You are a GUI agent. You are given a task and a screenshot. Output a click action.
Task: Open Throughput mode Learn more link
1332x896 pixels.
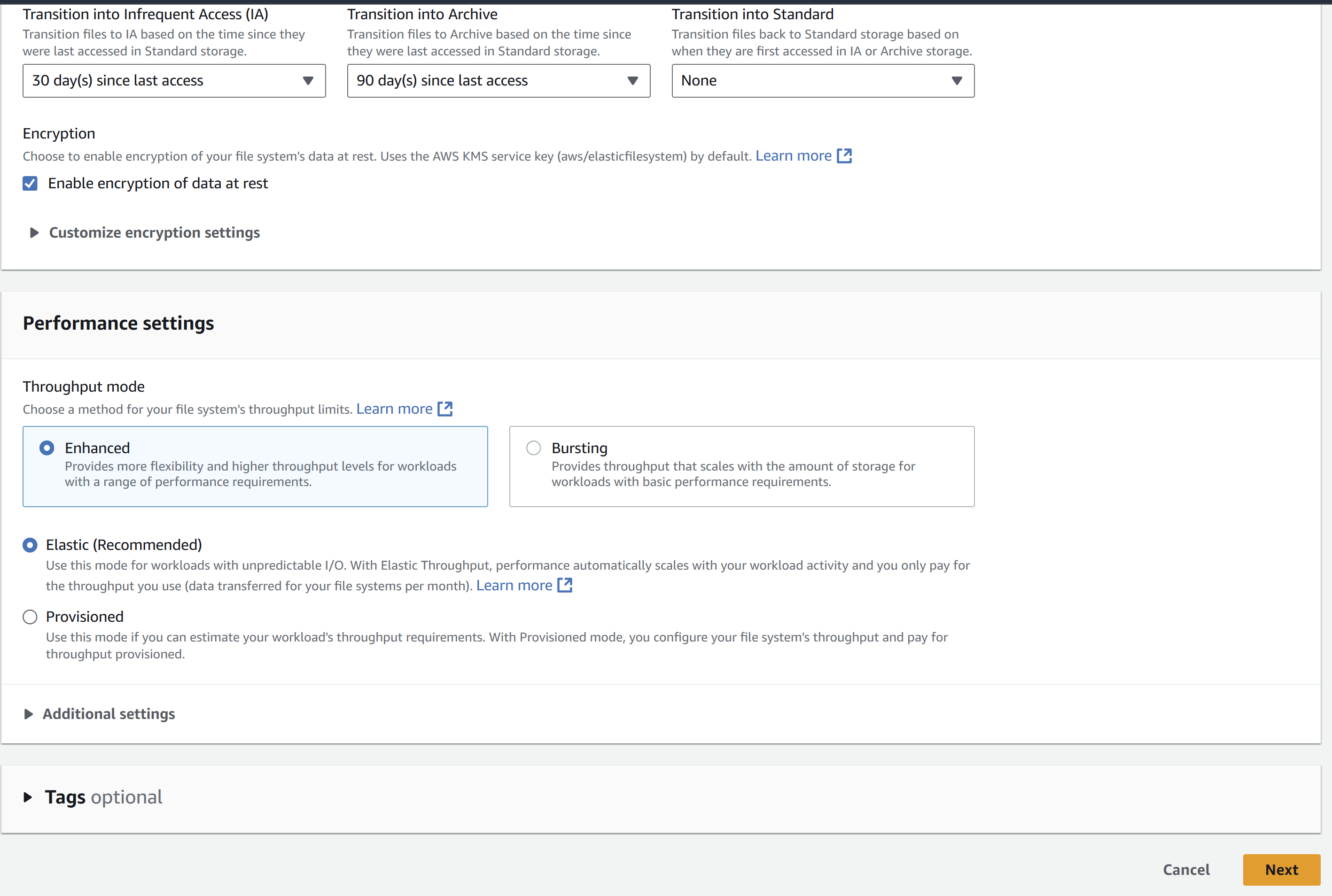[394, 409]
